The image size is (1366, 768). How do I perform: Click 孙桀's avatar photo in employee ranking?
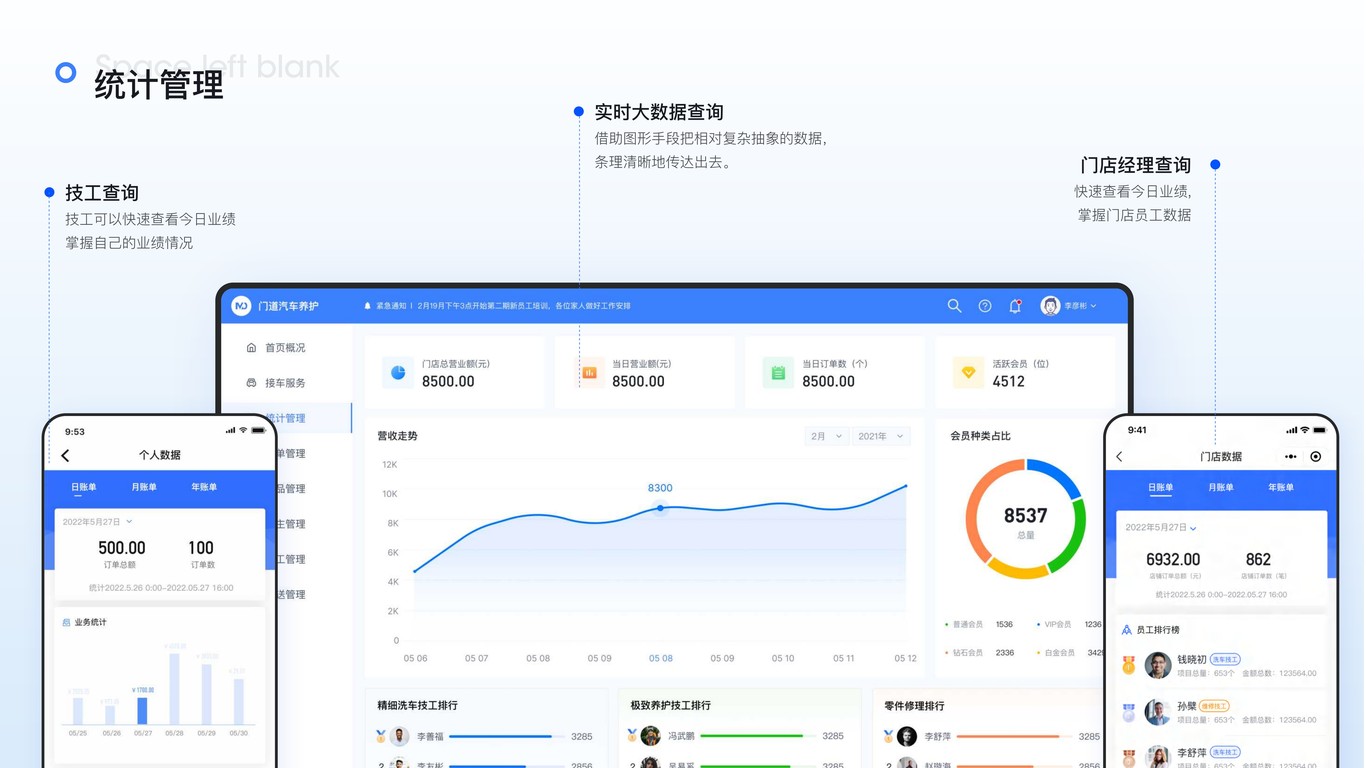click(x=1158, y=712)
